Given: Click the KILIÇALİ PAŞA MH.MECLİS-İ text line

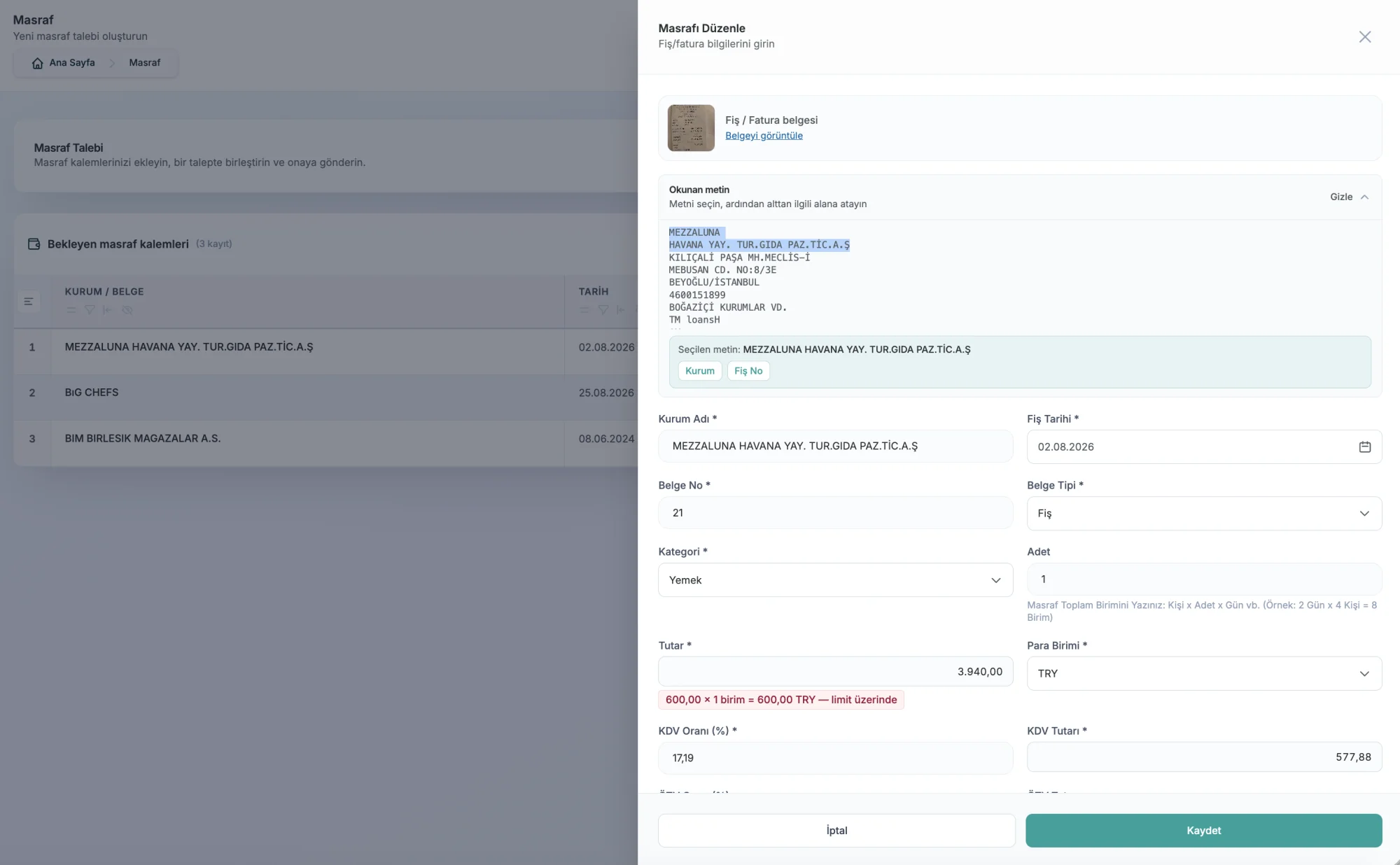Looking at the screenshot, I should pyautogui.click(x=739, y=258).
